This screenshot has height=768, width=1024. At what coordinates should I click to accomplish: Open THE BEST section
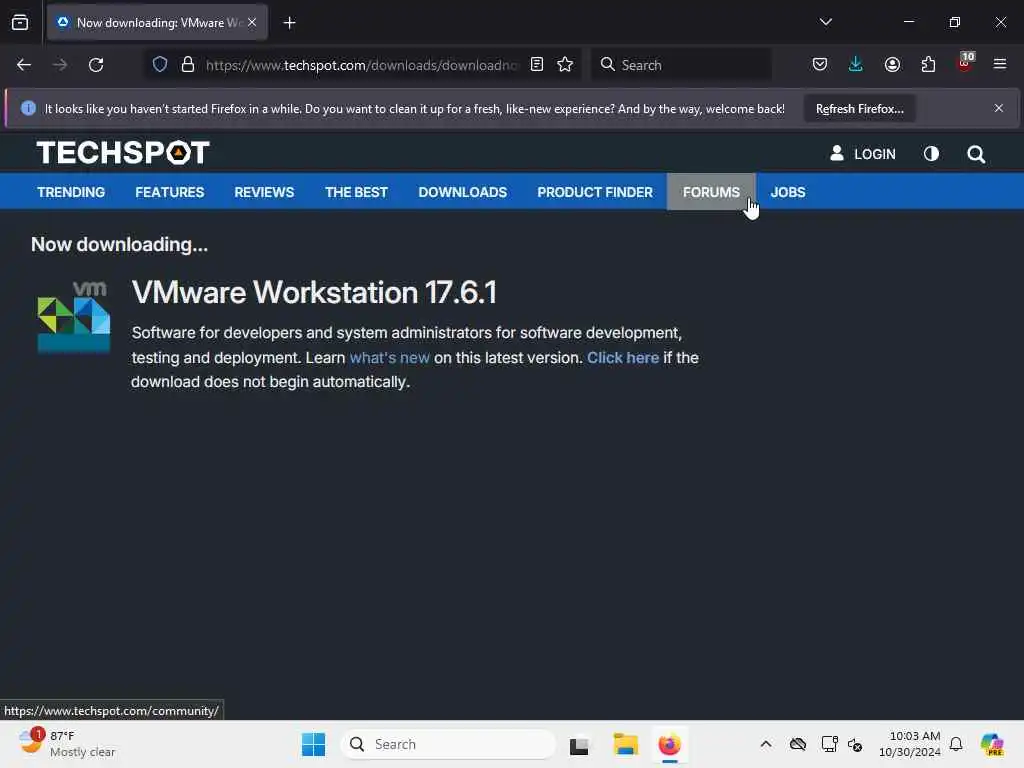[357, 192]
